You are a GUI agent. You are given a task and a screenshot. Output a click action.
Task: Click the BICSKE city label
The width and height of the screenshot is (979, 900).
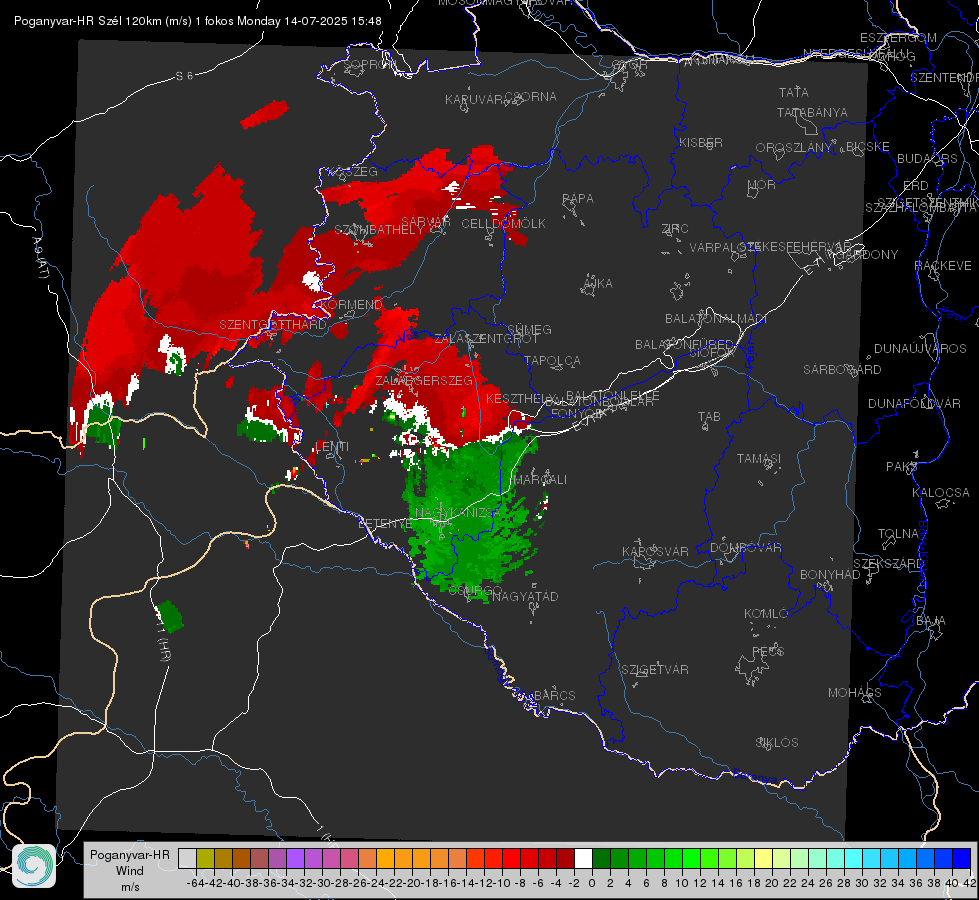click(x=868, y=147)
